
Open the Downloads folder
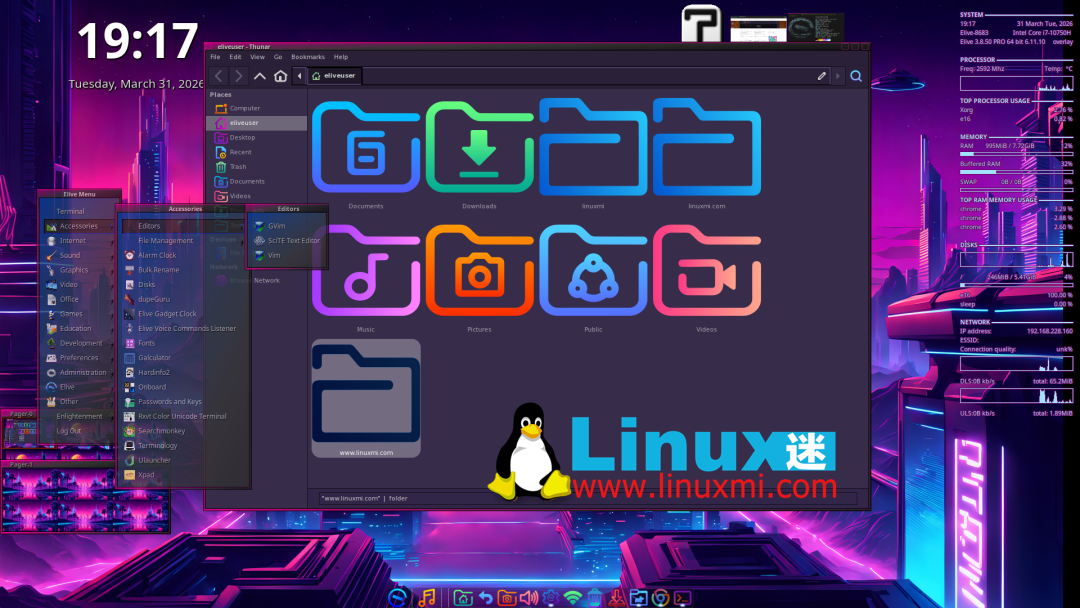pyautogui.click(x=479, y=148)
